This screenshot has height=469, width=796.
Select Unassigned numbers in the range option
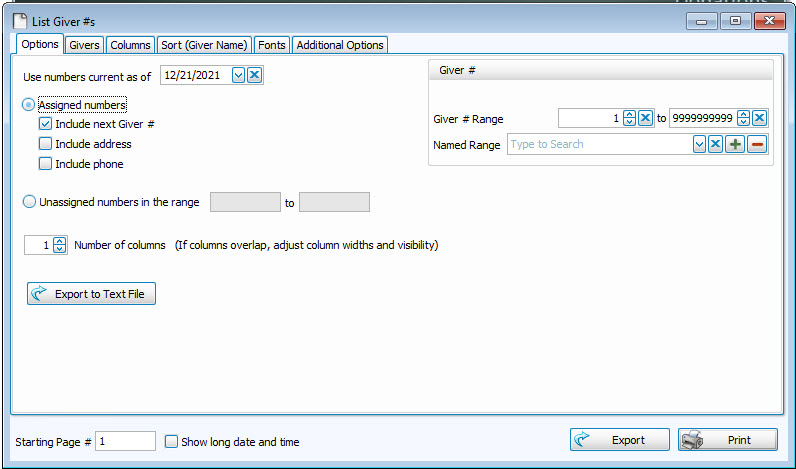(x=29, y=202)
